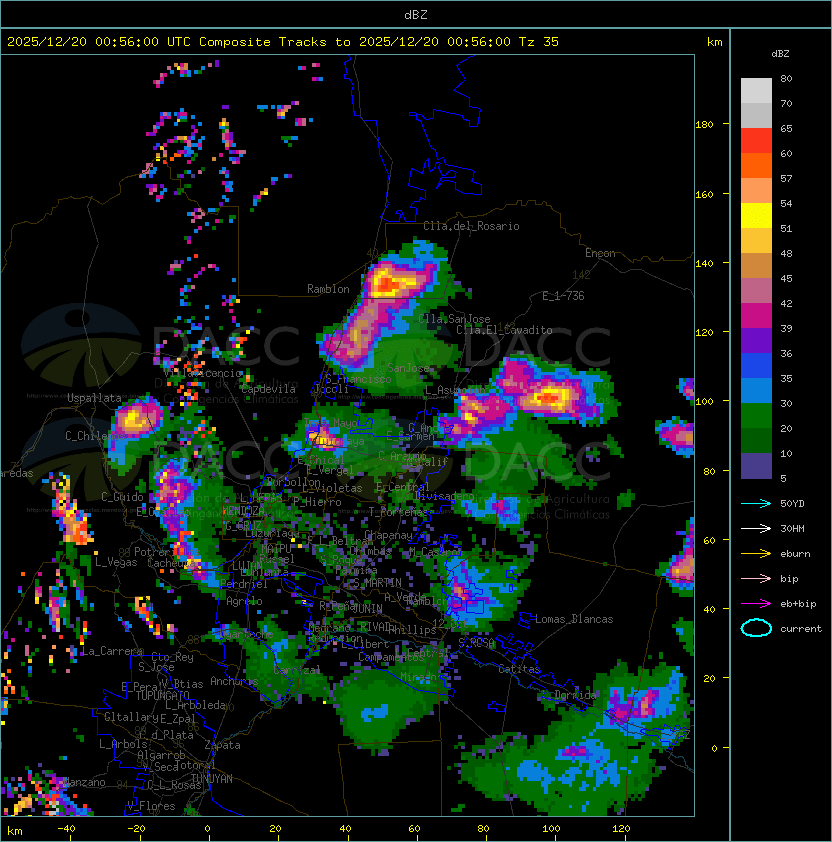Click the storm core near Ramblon
Image resolution: width=832 pixels, height=842 pixels.
coord(384,284)
